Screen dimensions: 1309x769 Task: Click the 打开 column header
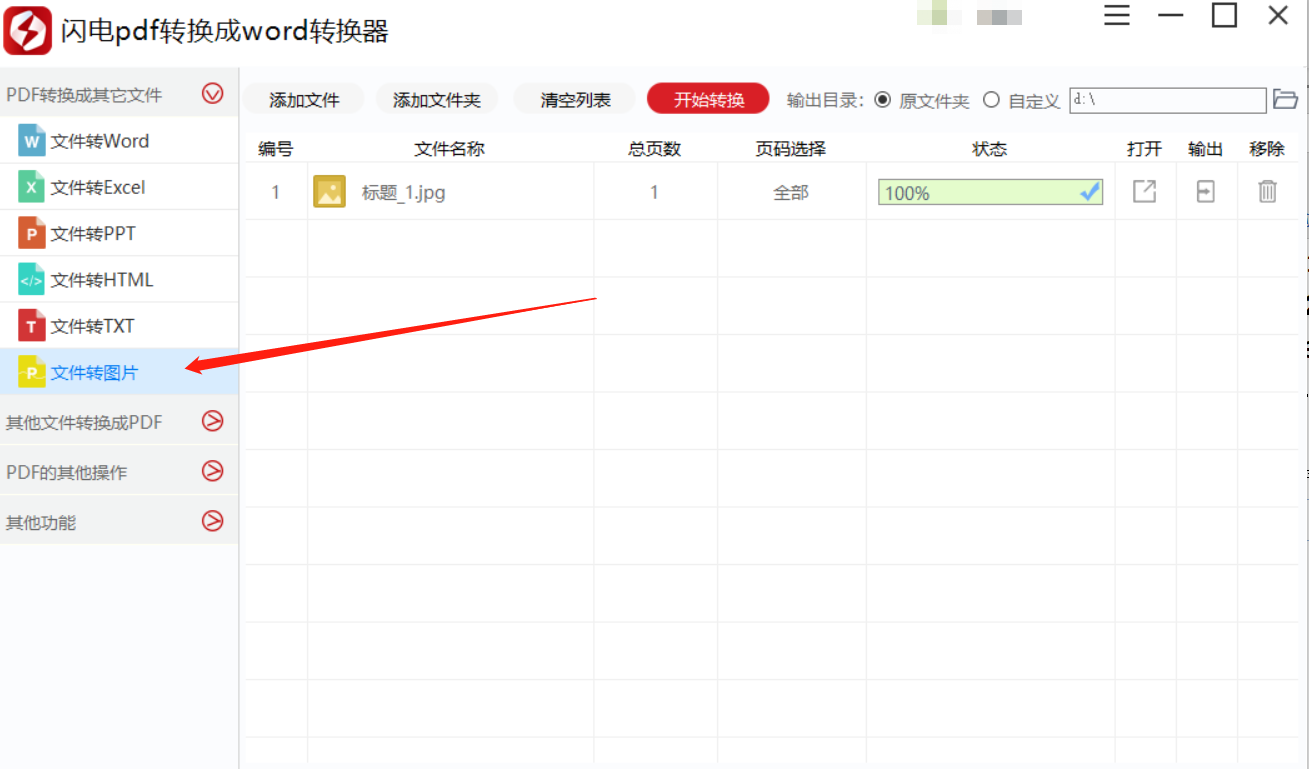point(1144,149)
